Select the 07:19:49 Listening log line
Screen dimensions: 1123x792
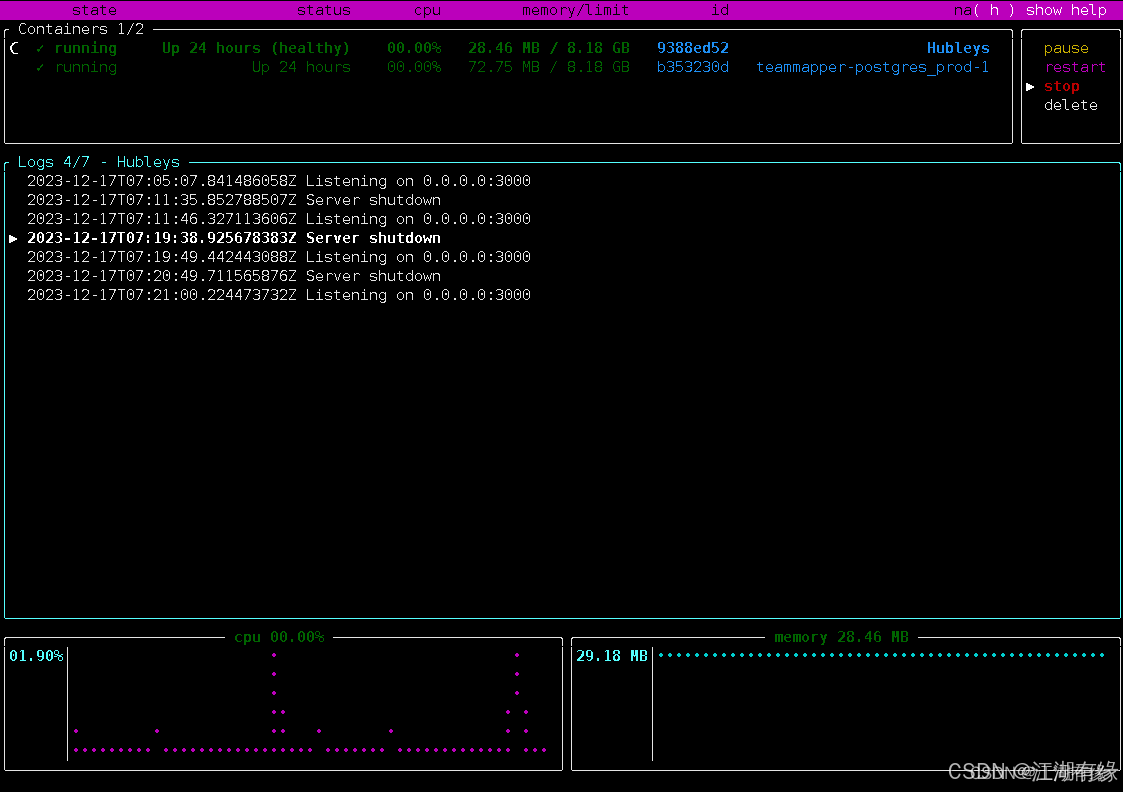pyautogui.click(x=279, y=257)
